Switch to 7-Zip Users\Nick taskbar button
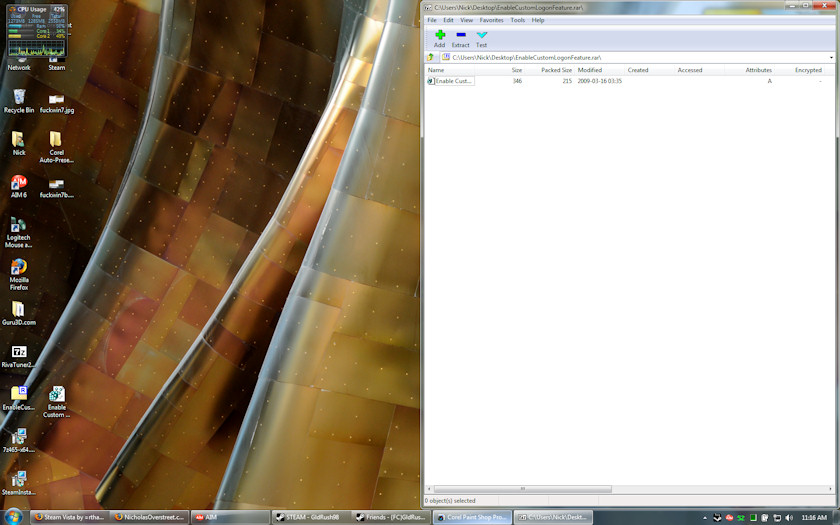The image size is (840, 525). 553,518
